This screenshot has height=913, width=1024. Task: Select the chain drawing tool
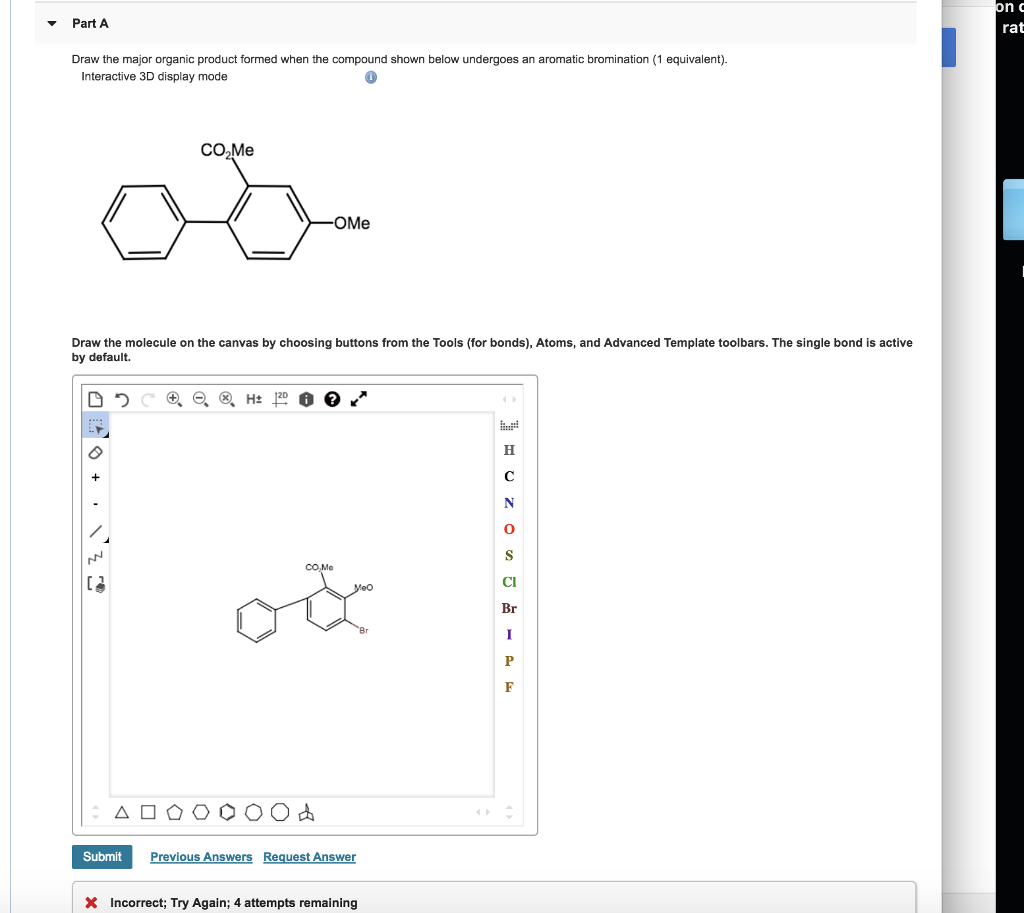(x=95, y=555)
